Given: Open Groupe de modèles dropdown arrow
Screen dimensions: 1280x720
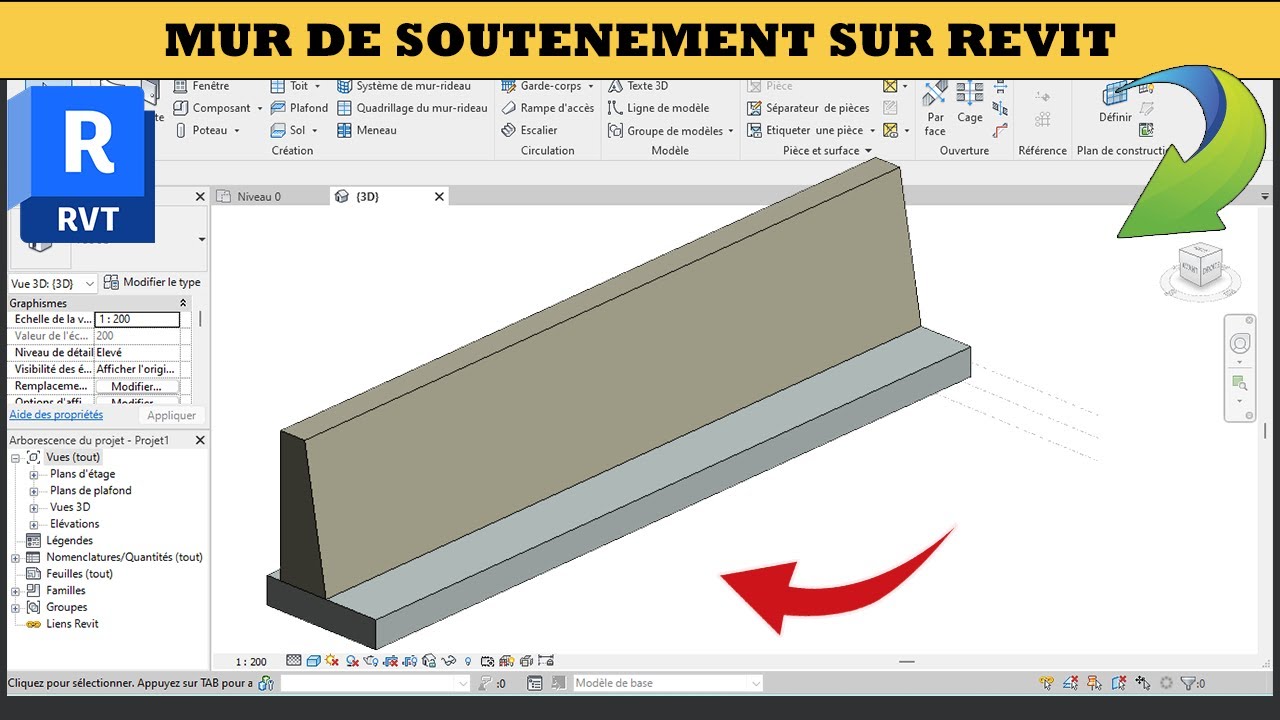Looking at the screenshot, I should click(731, 131).
